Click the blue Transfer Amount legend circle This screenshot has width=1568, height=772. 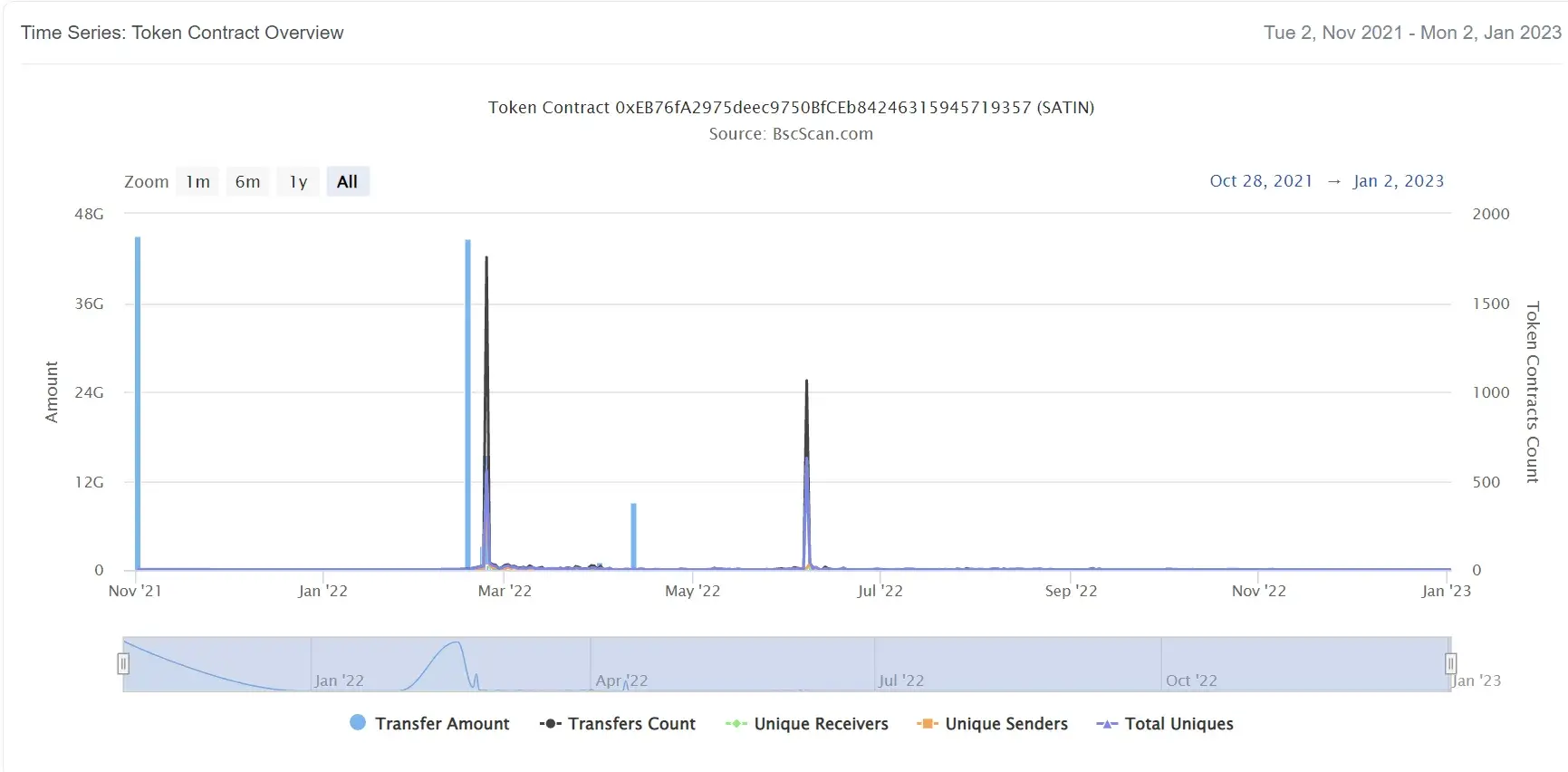[358, 722]
